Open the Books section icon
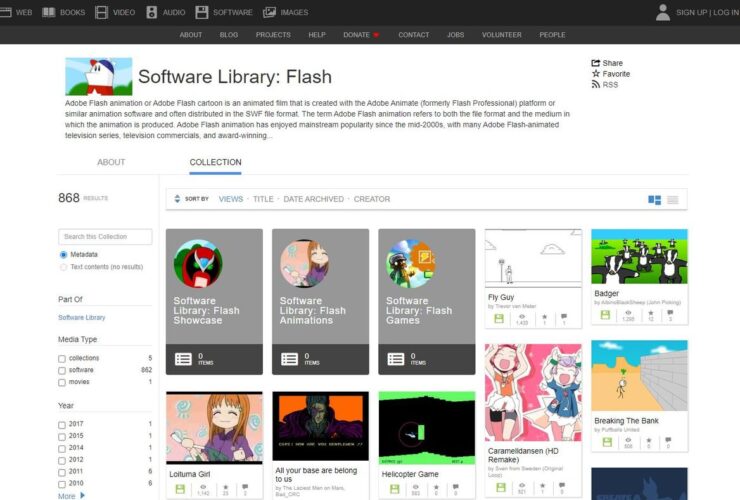The image size is (740, 500). tap(49, 12)
